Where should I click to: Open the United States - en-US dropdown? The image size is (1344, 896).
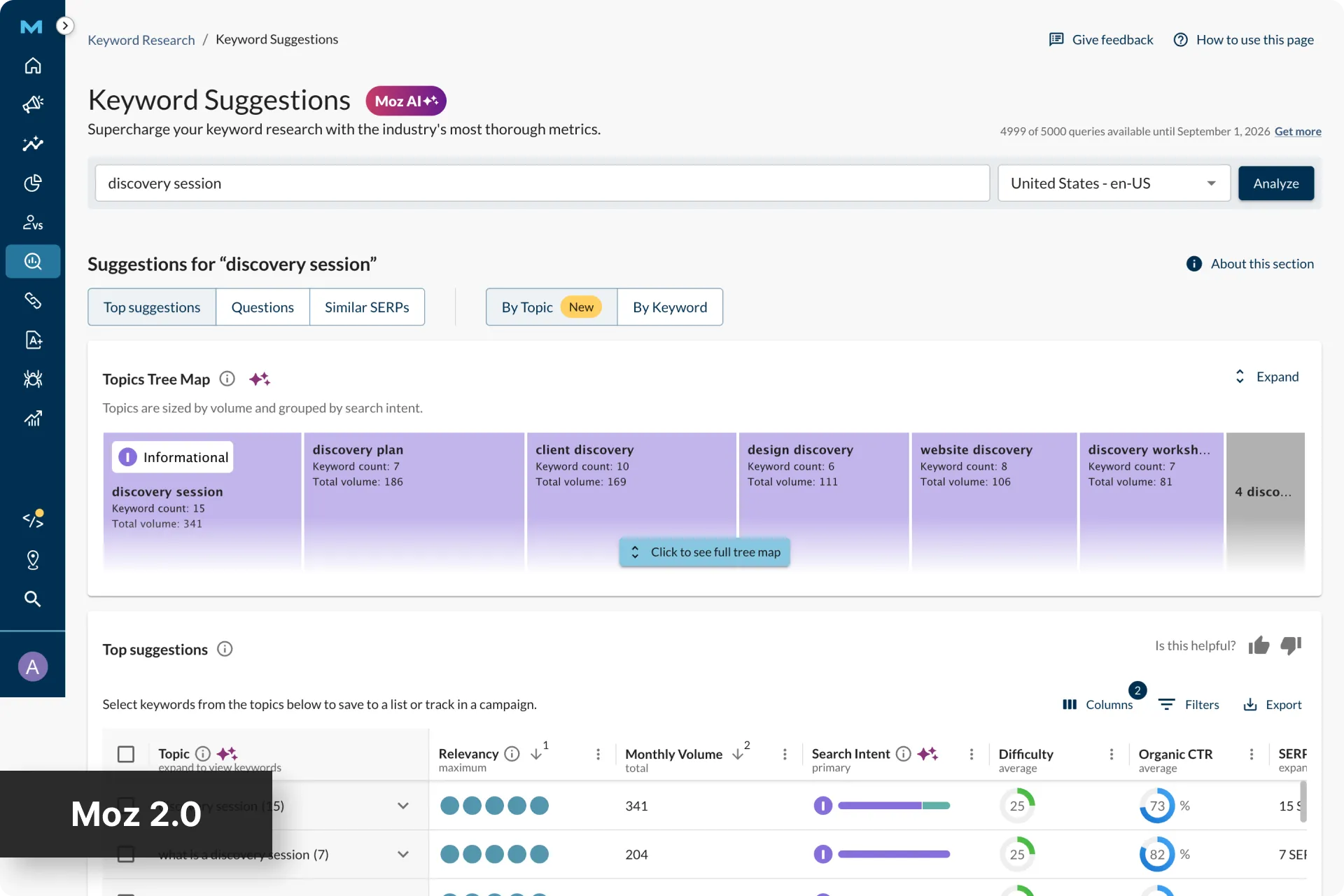(x=1114, y=183)
